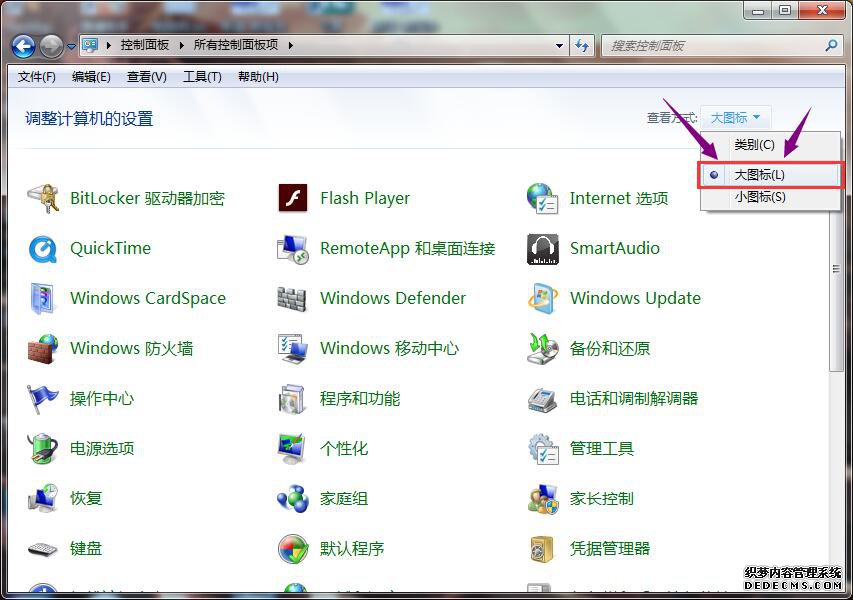Image resolution: width=853 pixels, height=600 pixels.
Task: Open the 个性化 monitor icon
Action: tap(293, 448)
